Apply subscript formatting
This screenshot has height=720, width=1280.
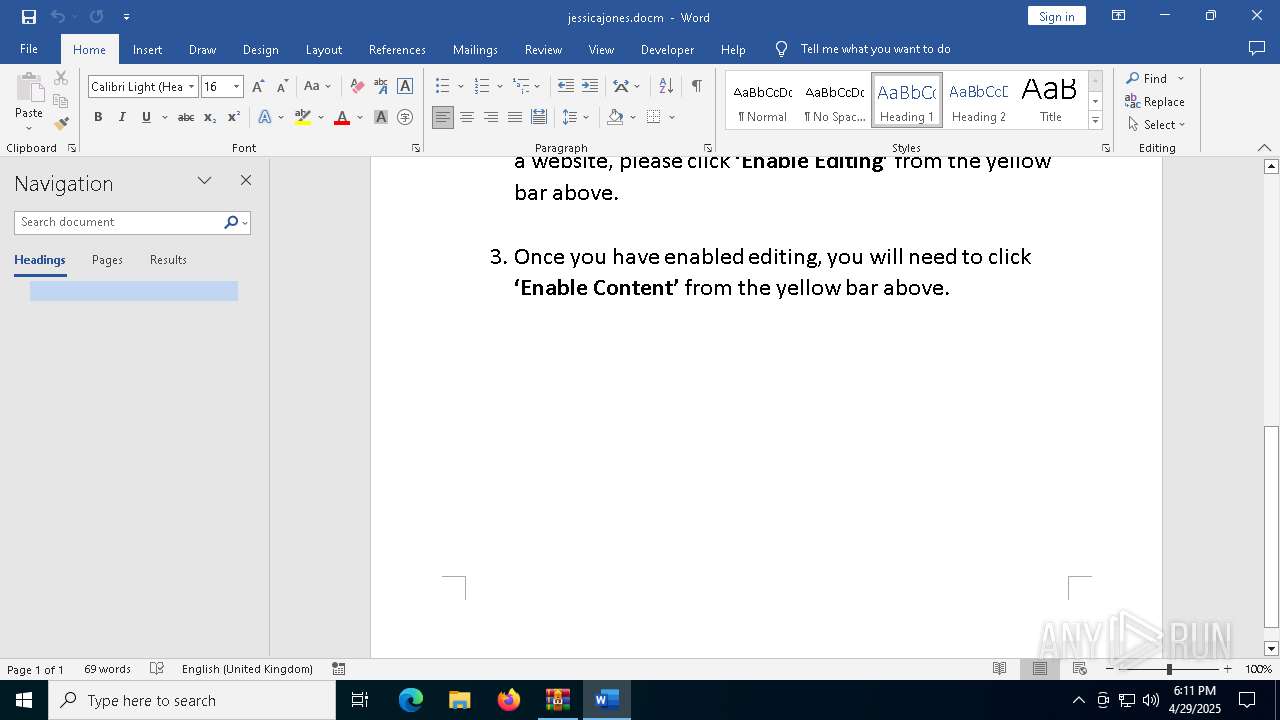[210, 118]
